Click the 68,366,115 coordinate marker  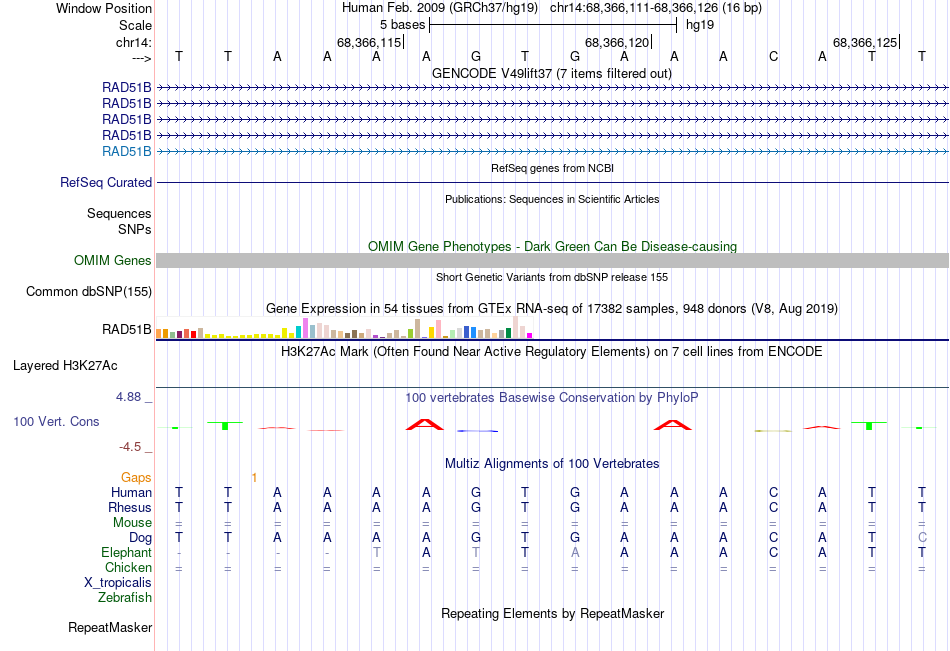point(370,42)
